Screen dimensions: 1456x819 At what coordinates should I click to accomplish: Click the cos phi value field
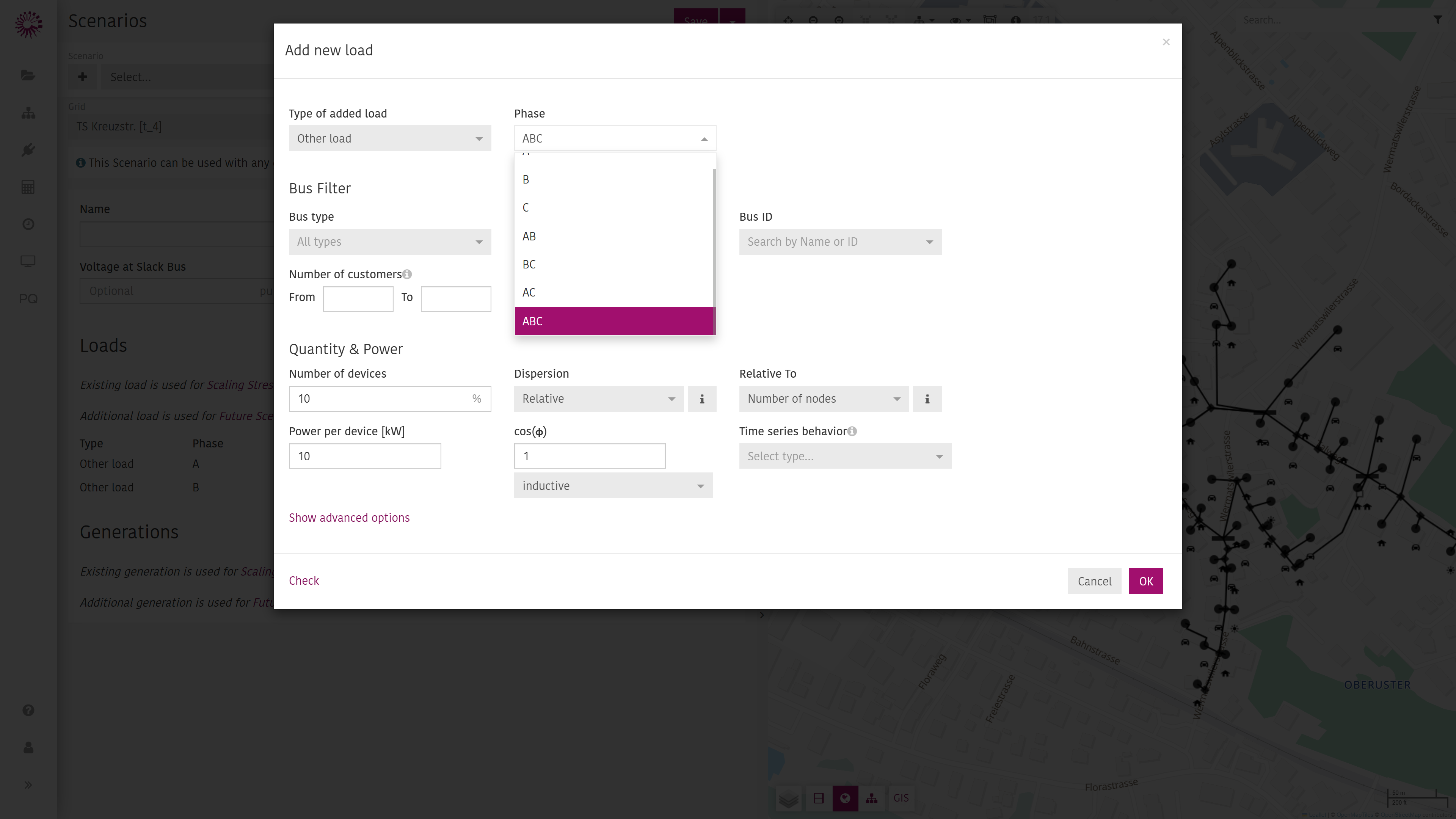[590, 456]
